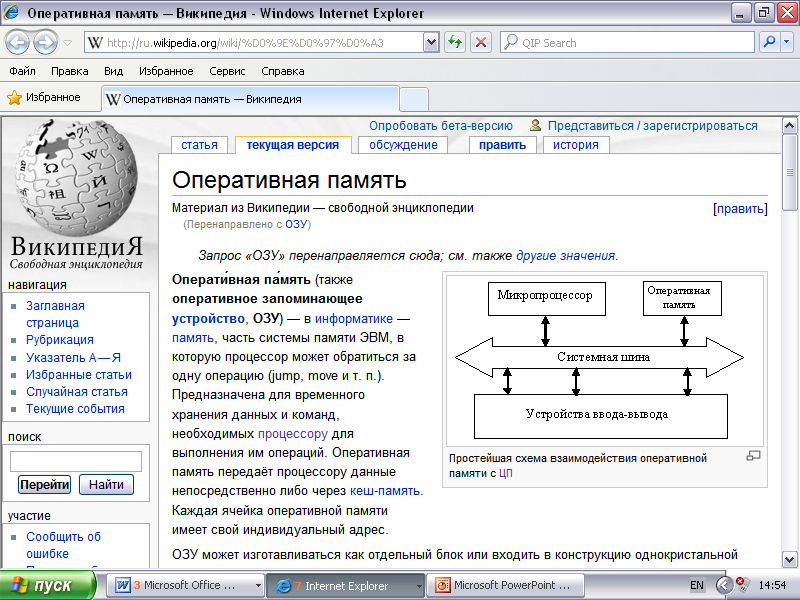
Task: Open the Избранное favorites star button
Action: pos(44,97)
